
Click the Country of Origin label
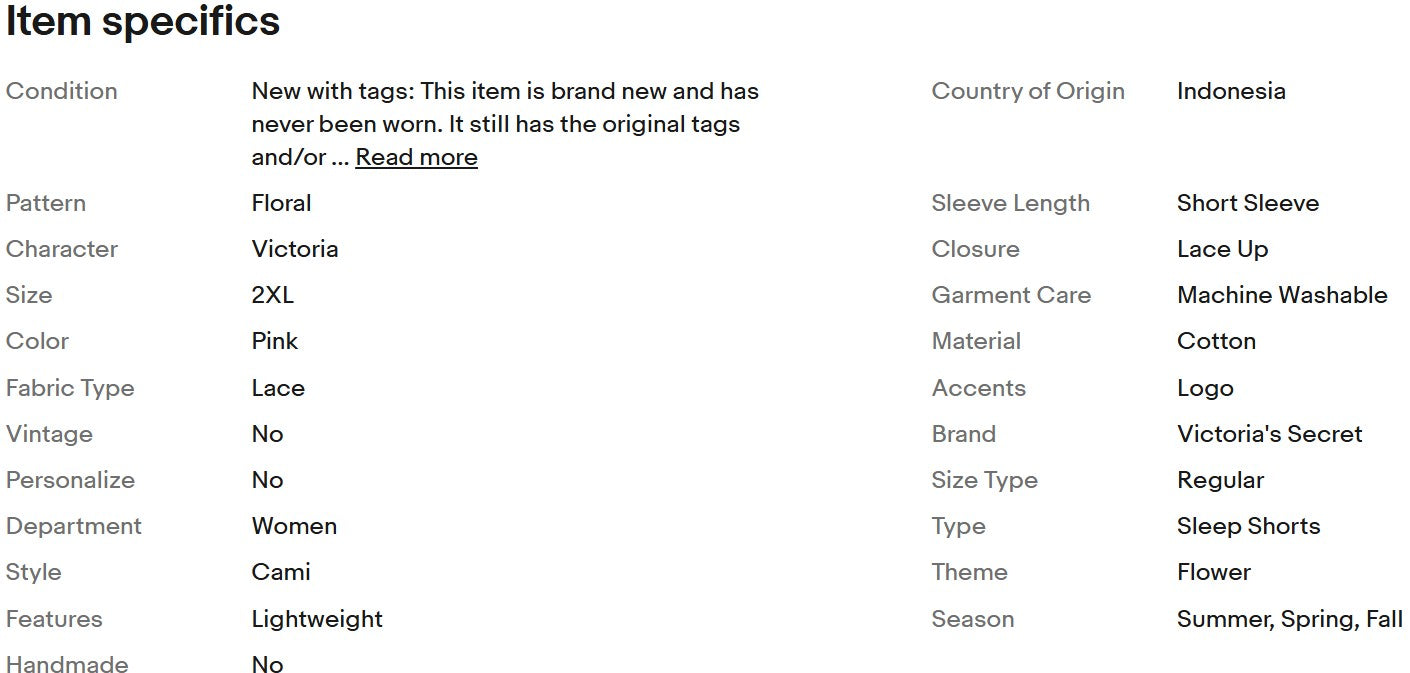coord(1027,91)
